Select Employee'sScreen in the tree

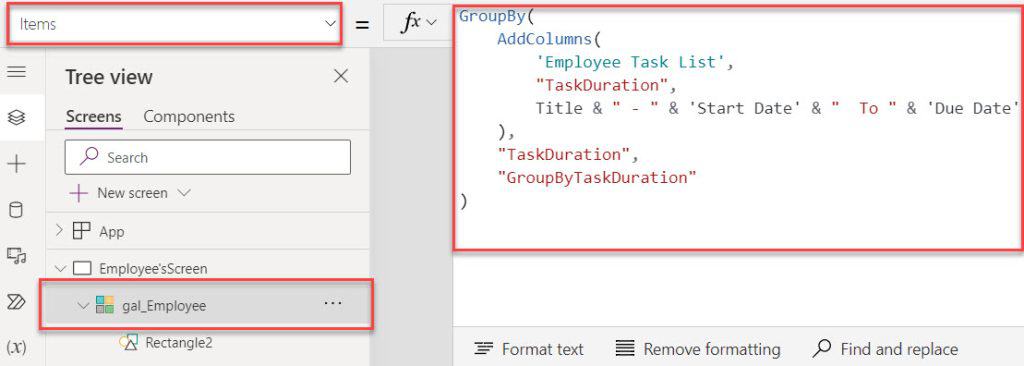[153, 269]
